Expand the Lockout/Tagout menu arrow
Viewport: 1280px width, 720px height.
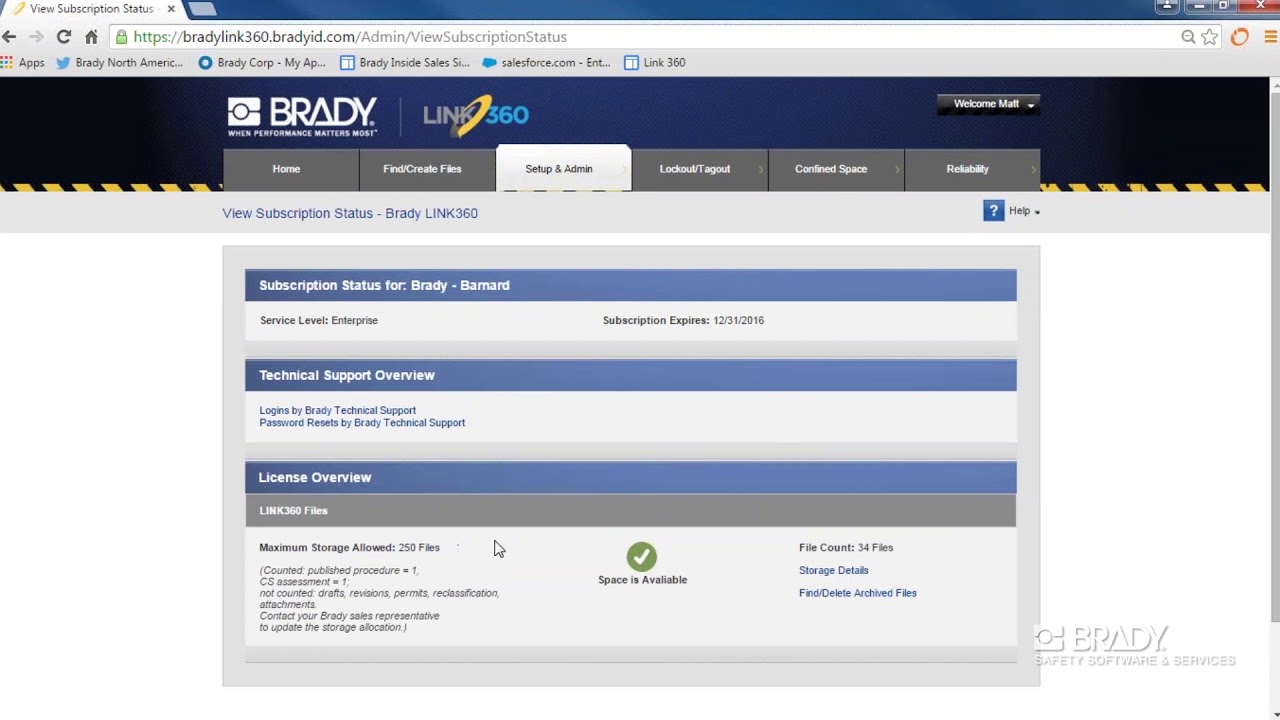[761, 170]
